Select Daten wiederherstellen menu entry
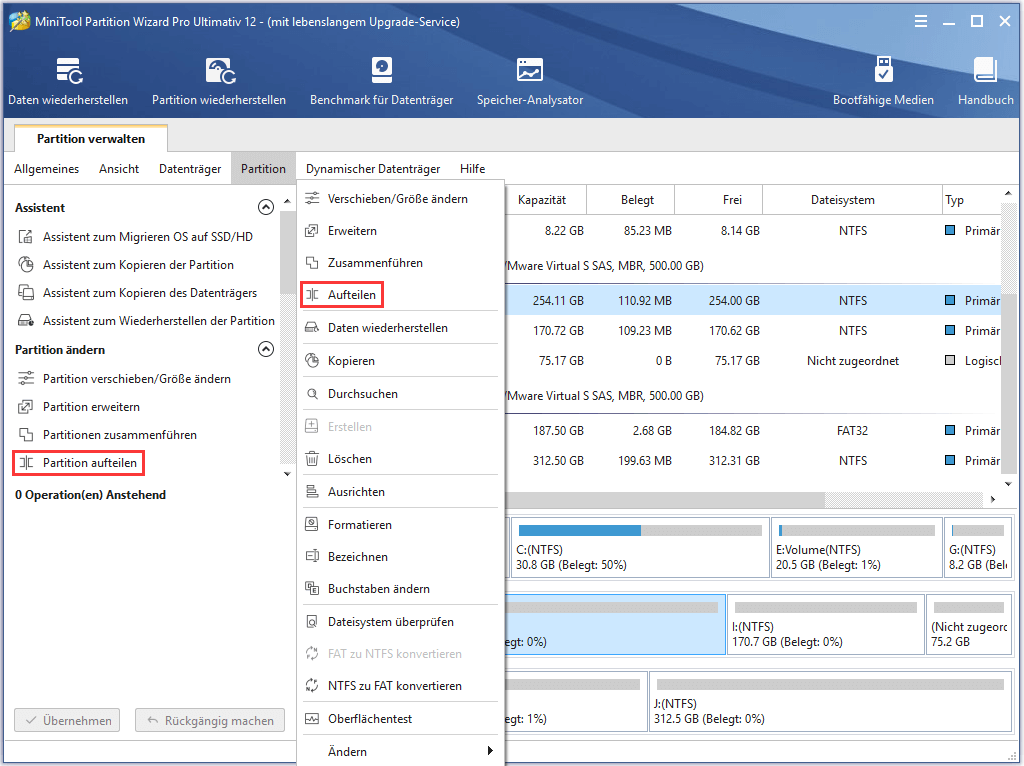Image resolution: width=1024 pixels, height=766 pixels. pyautogui.click(x=400, y=328)
